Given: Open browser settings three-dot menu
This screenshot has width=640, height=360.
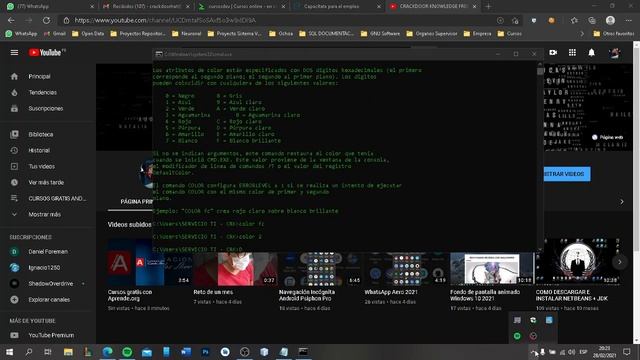Looking at the screenshot, I should [x=628, y=20].
